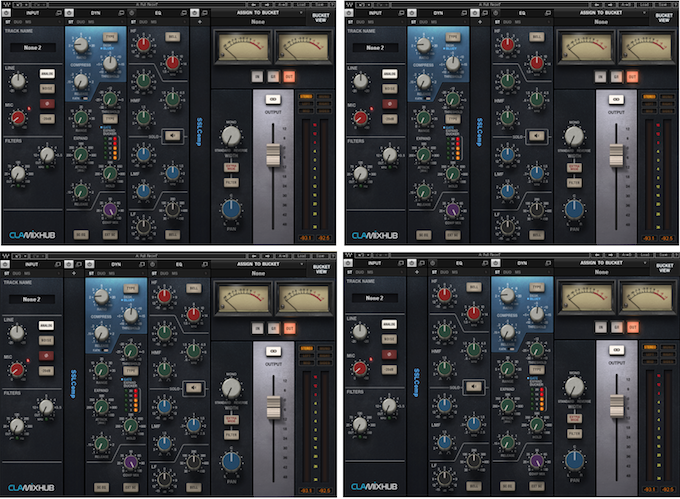Open SSLComp insert menu in bottom-left window

pyautogui.click(x=73, y=384)
